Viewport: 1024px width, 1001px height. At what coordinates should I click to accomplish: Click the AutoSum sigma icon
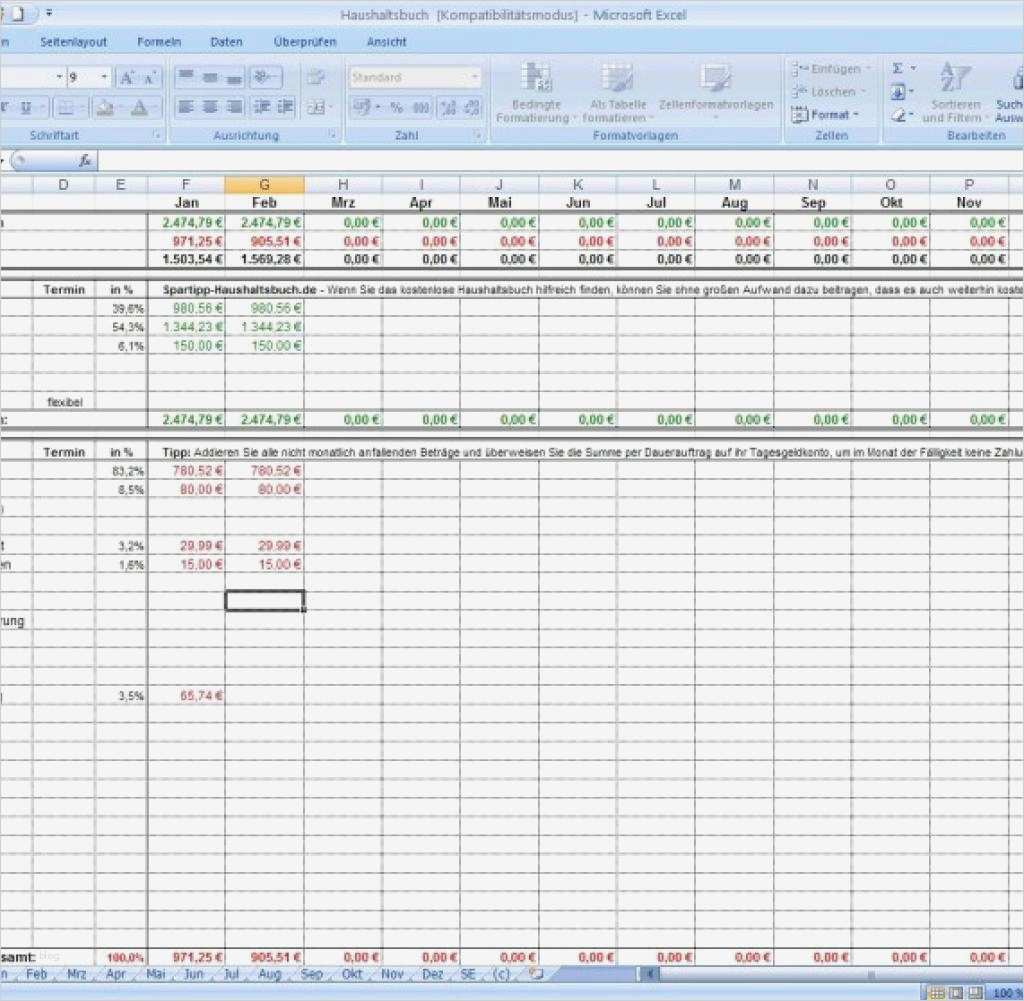pyautogui.click(x=898, y=68)
